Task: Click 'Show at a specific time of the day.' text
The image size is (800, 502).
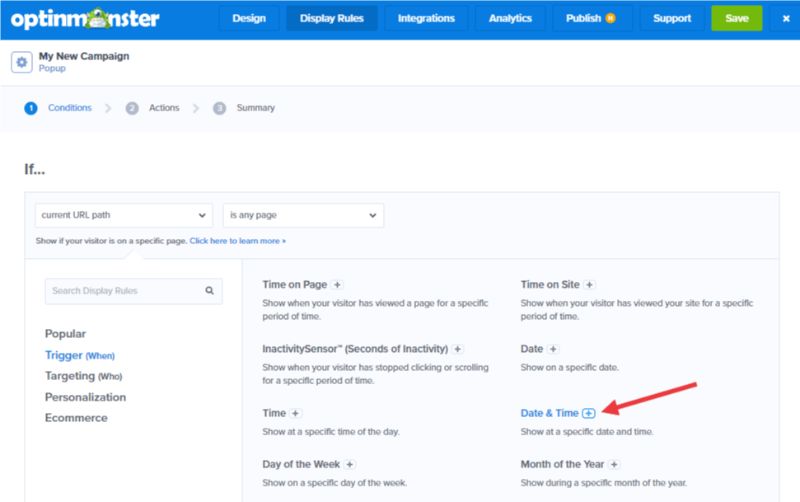Action: point(331,432)
